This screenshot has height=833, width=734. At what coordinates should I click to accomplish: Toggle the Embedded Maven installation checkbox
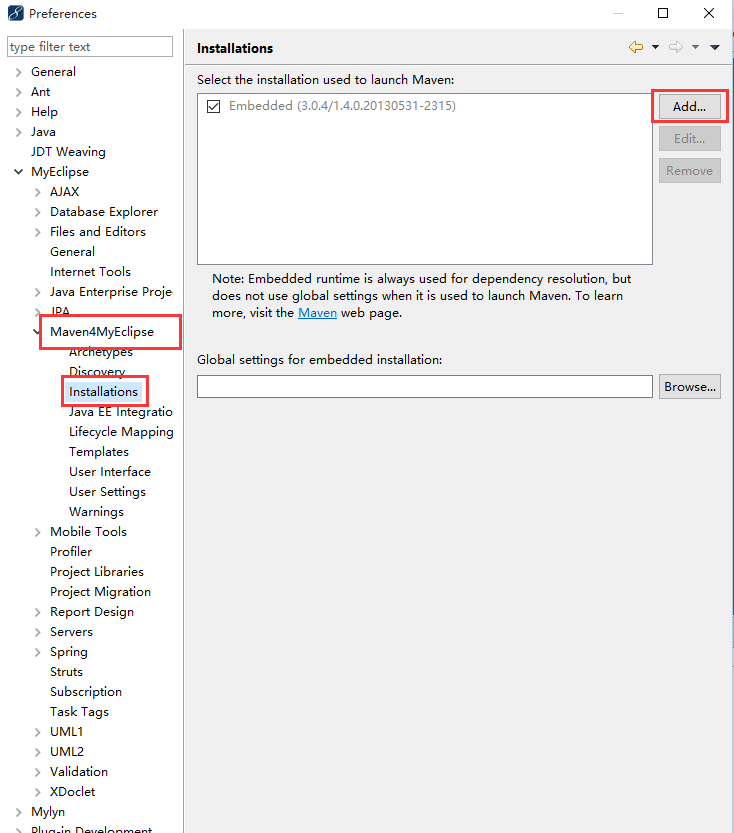pos(214,106)
